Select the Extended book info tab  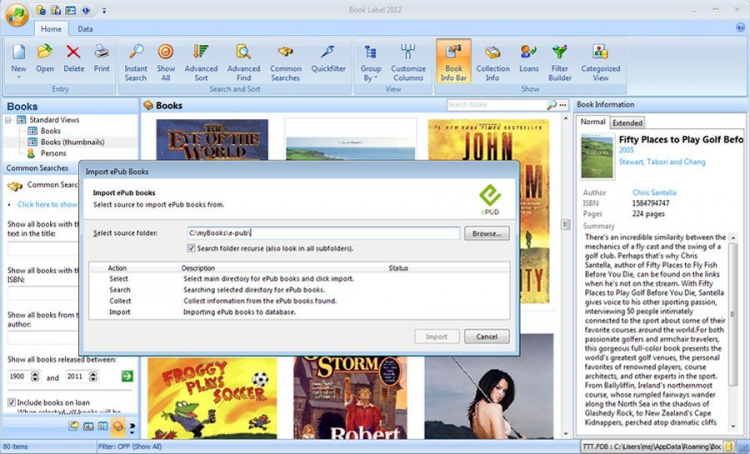[x=628, y=123]
